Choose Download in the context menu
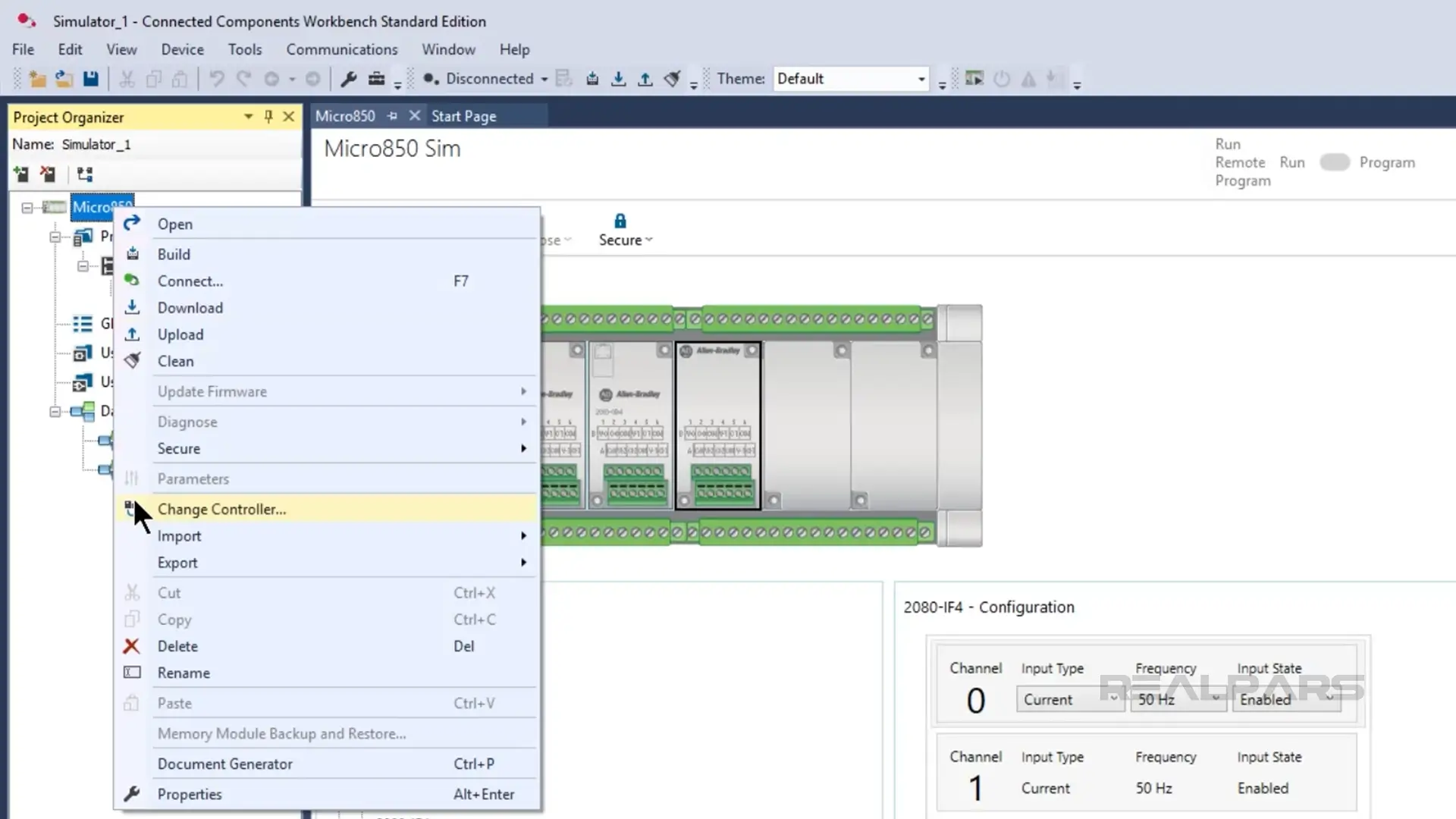 coord(327,308)
